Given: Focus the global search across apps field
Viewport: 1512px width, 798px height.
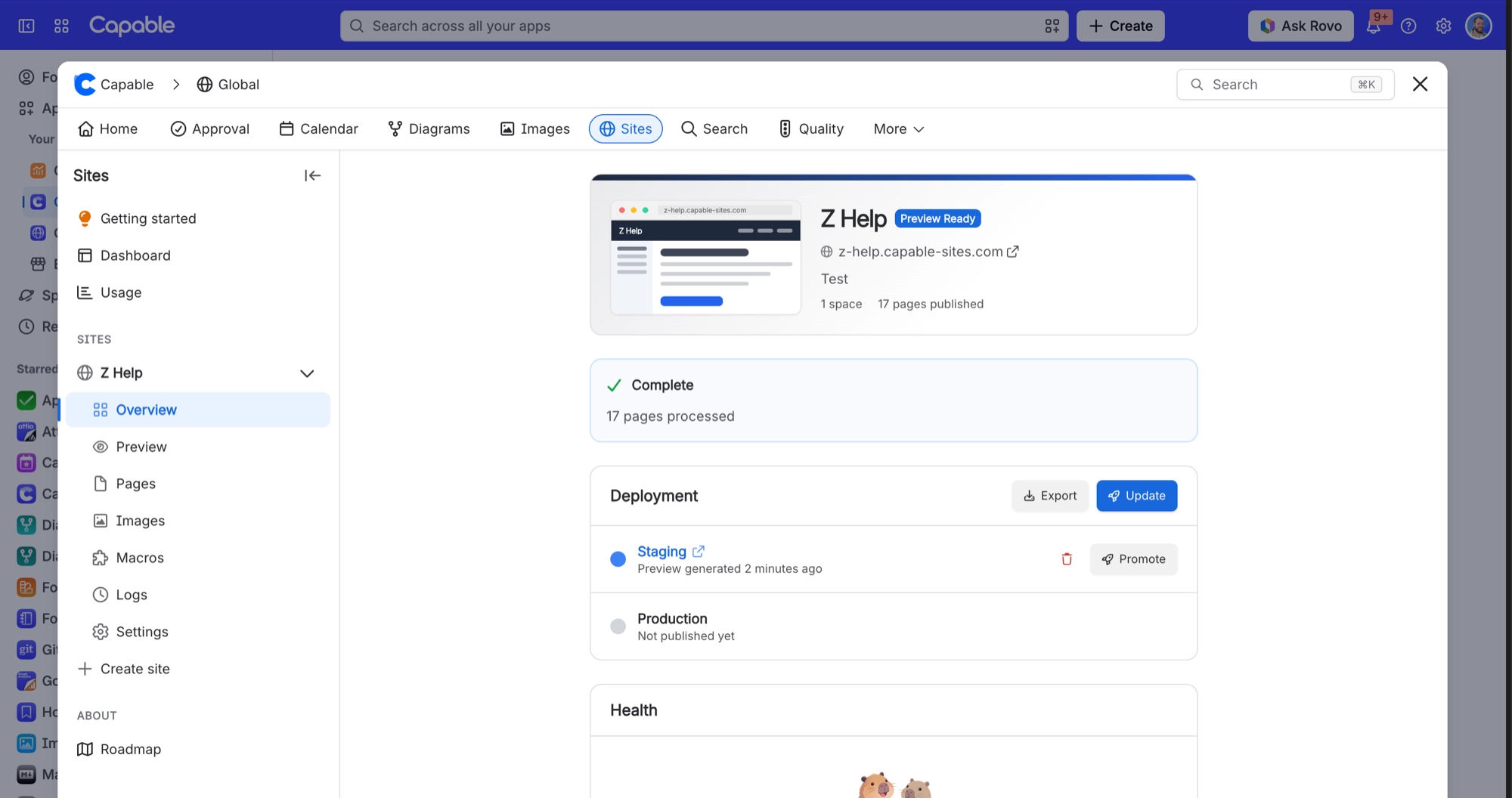Looking at the screenshot, I should tap(704, 26).
